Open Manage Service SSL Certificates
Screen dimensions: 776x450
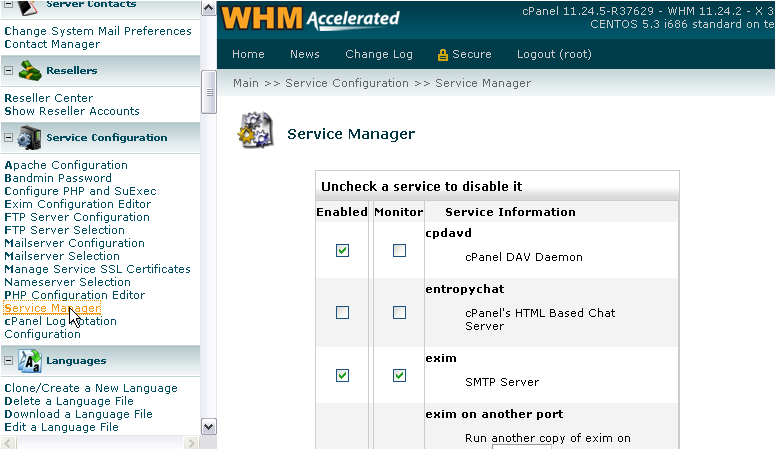[x=97, y=269]
